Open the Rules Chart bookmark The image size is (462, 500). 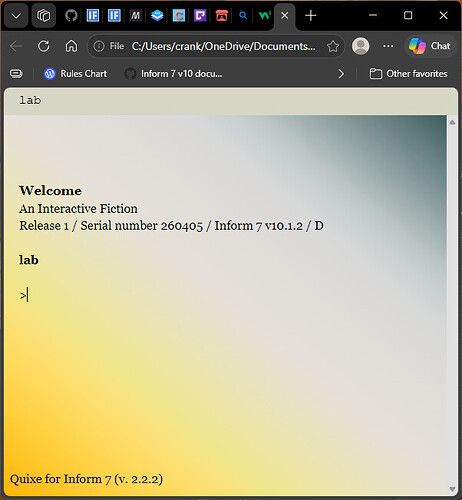(x=76, y=74)
